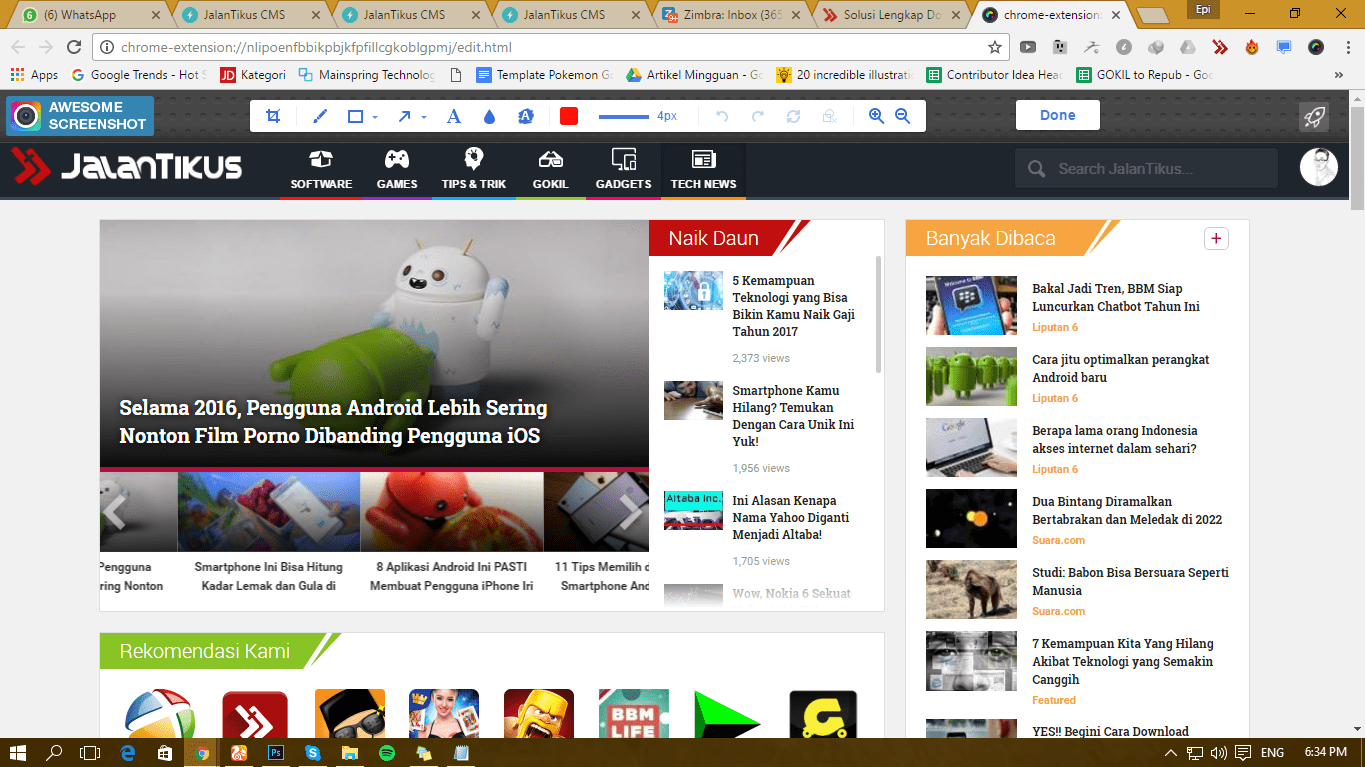Click the volume icon in system tray
1365x767 pixels.
coord(1218,752)
